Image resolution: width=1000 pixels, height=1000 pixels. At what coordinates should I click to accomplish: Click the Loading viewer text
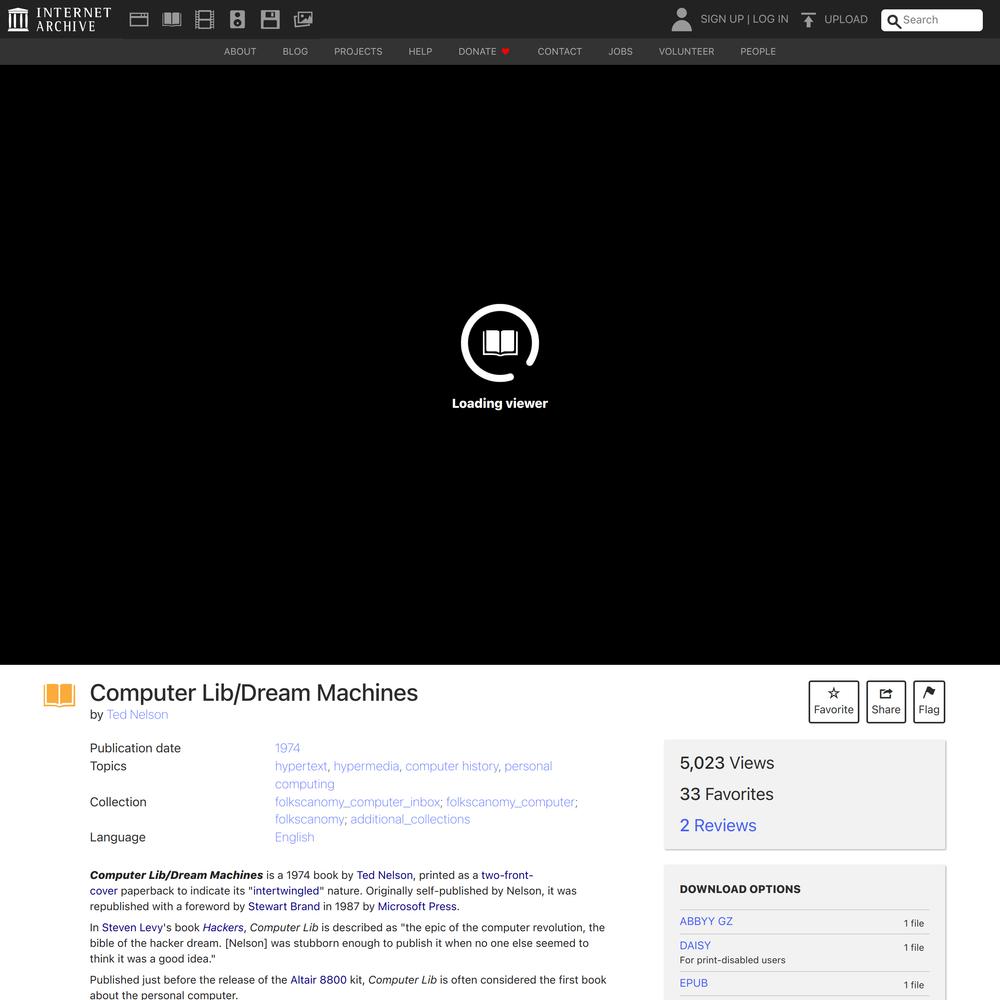(x=500, y=403)
